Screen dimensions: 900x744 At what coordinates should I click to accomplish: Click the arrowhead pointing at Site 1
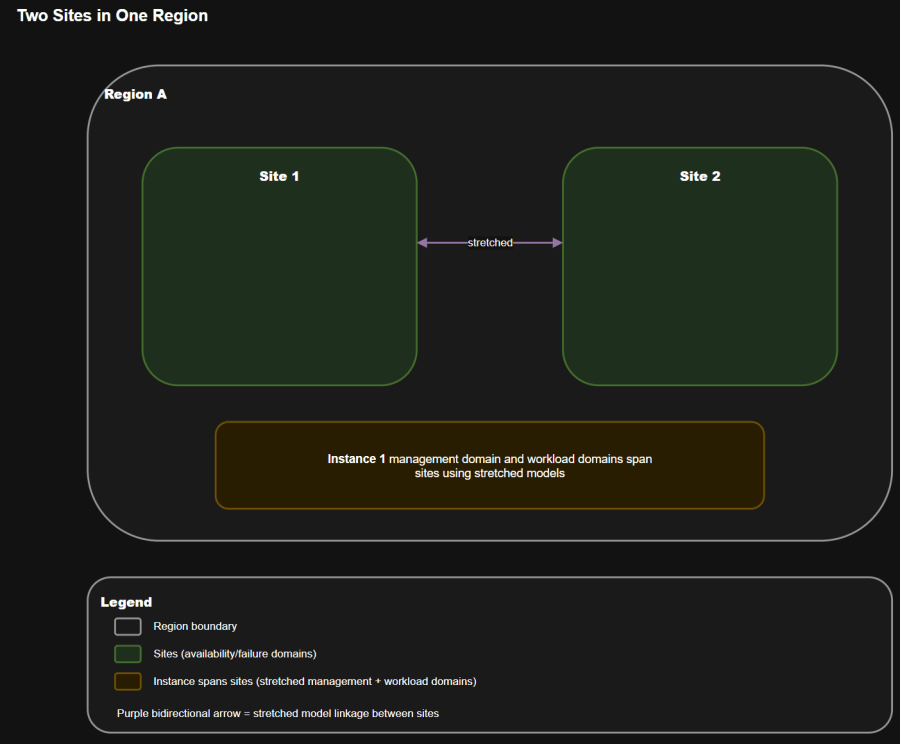(423, 243)
